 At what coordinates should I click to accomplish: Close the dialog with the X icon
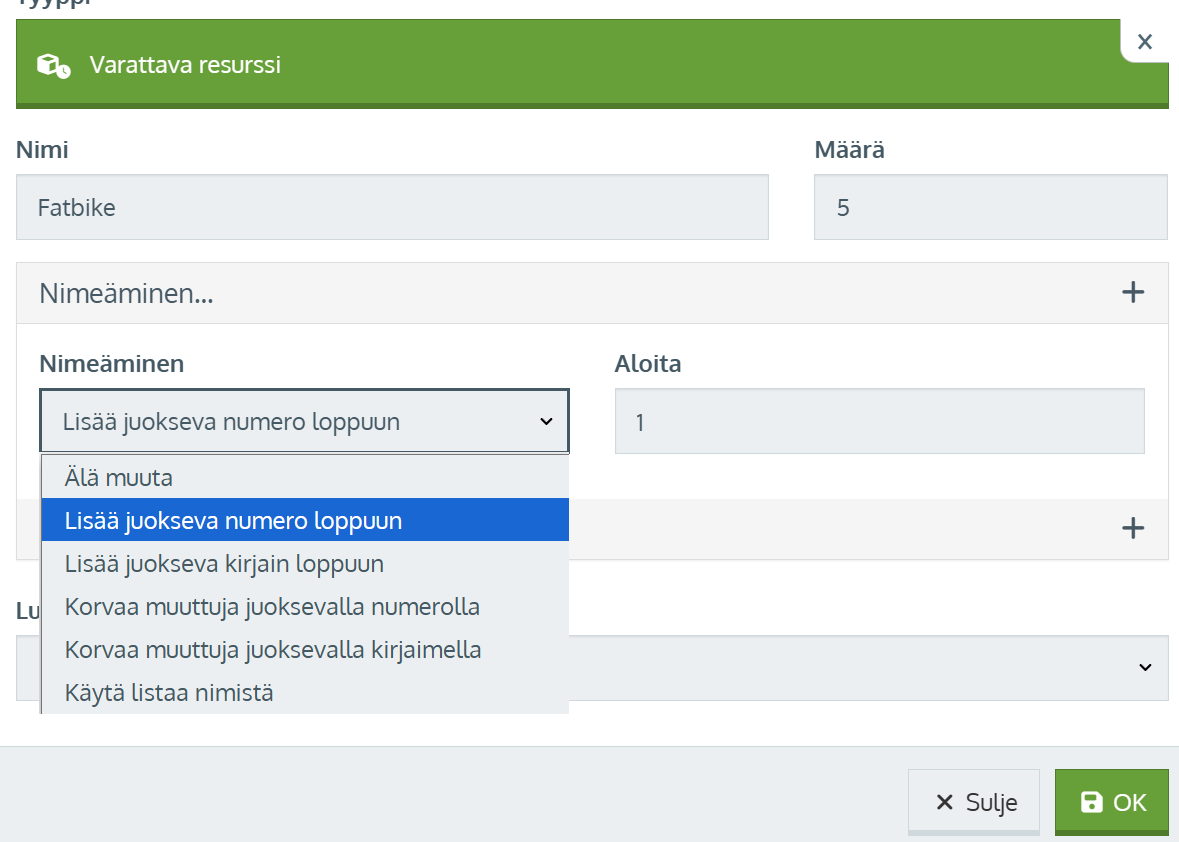[1145, 42]
